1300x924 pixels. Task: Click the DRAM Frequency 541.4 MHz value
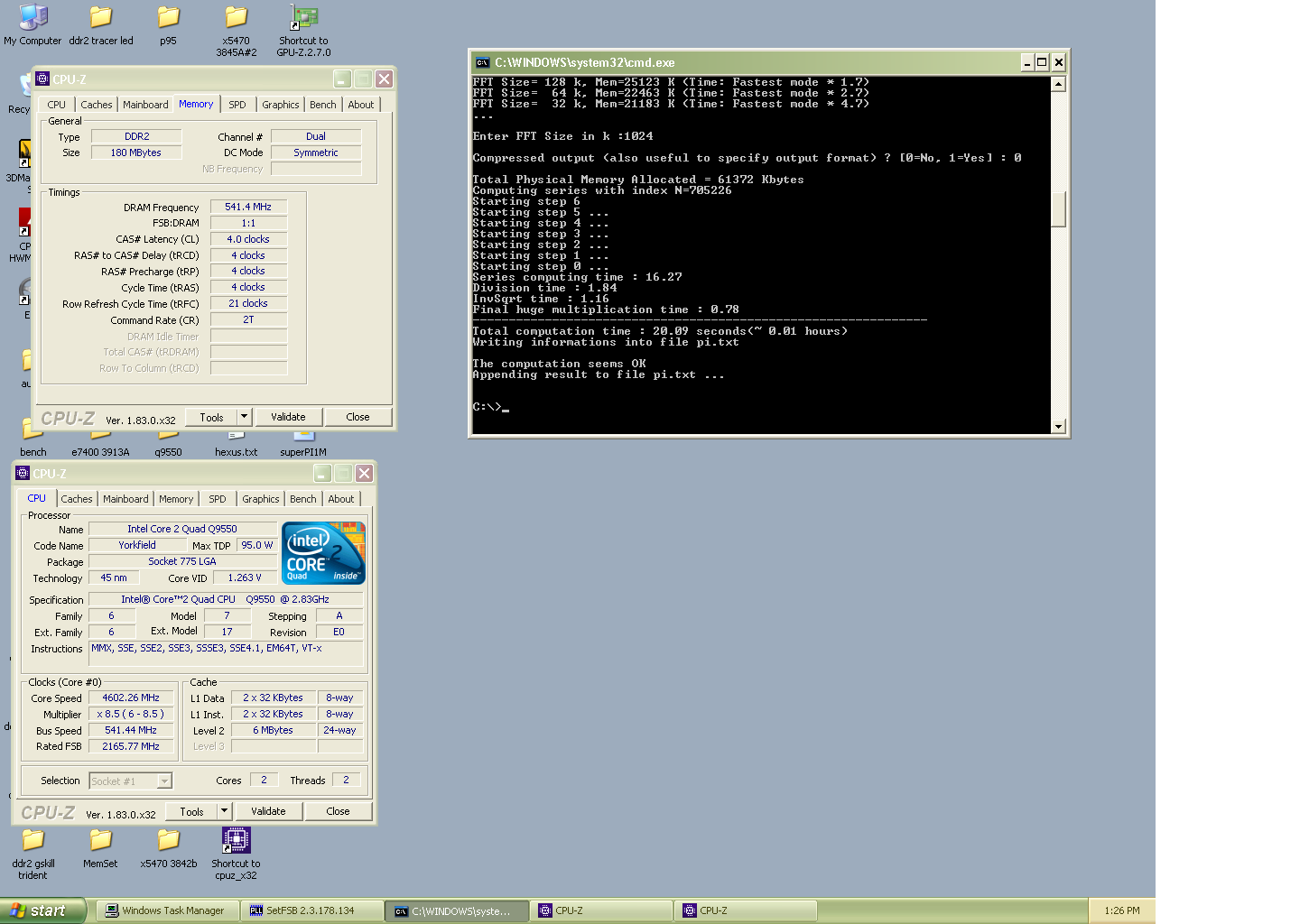click(x=248, y=207)
